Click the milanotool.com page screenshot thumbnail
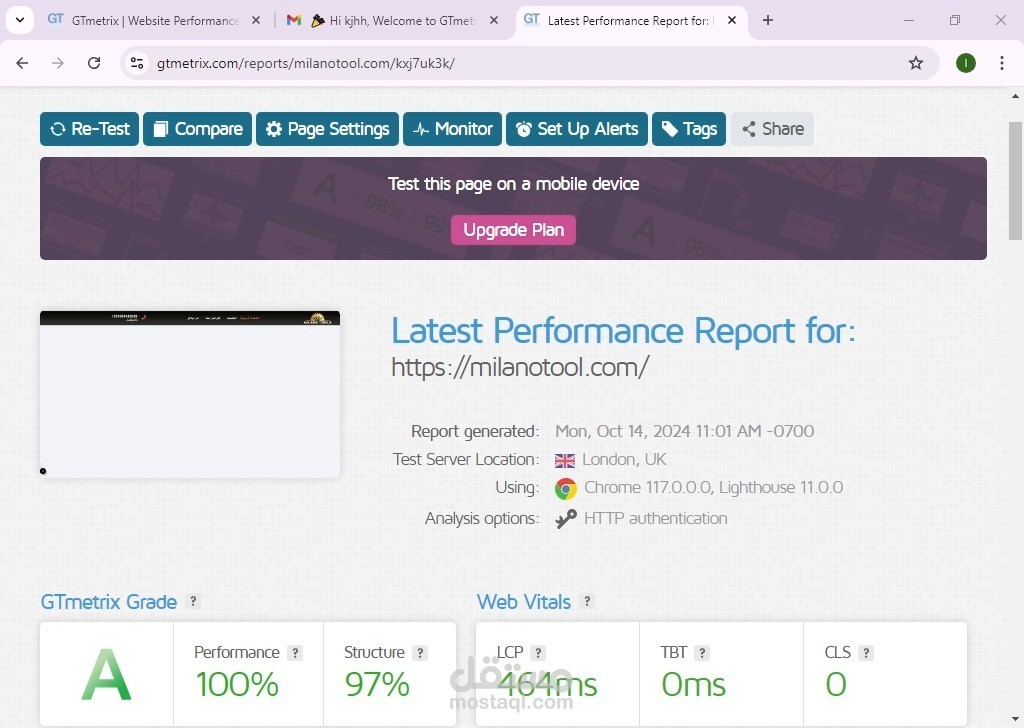Image resolution: width=1024 pixels, height=728 pixels. click(190, 394)
